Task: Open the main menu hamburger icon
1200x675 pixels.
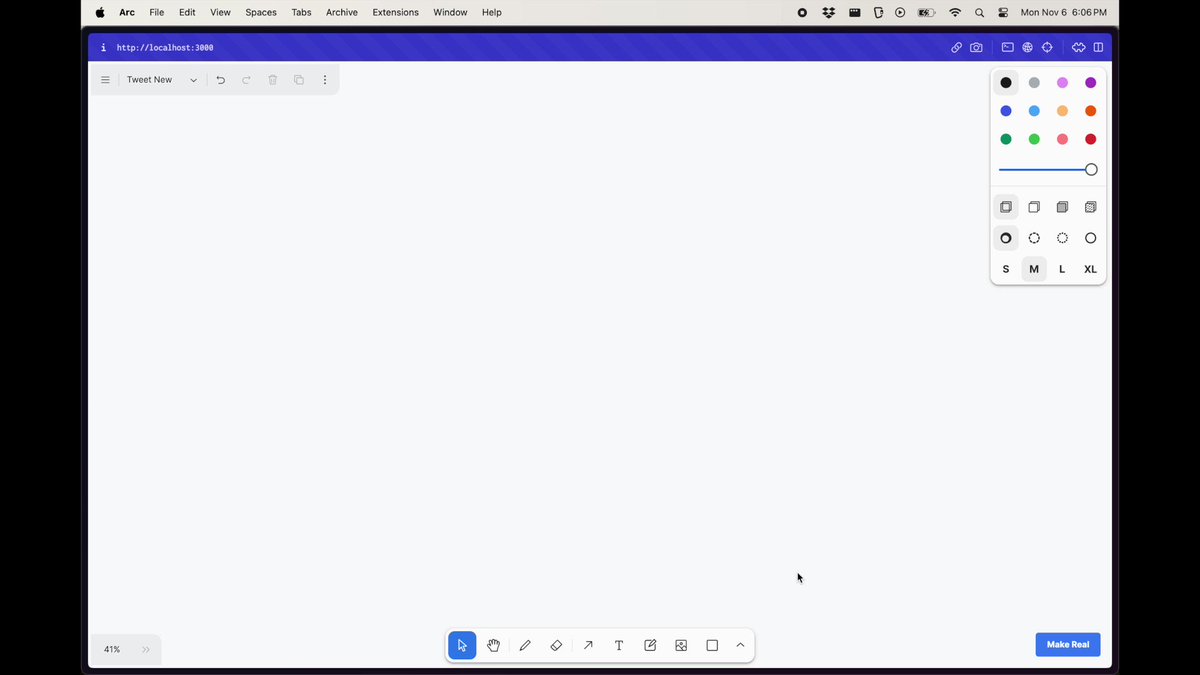Action: [x=105, y=79]
